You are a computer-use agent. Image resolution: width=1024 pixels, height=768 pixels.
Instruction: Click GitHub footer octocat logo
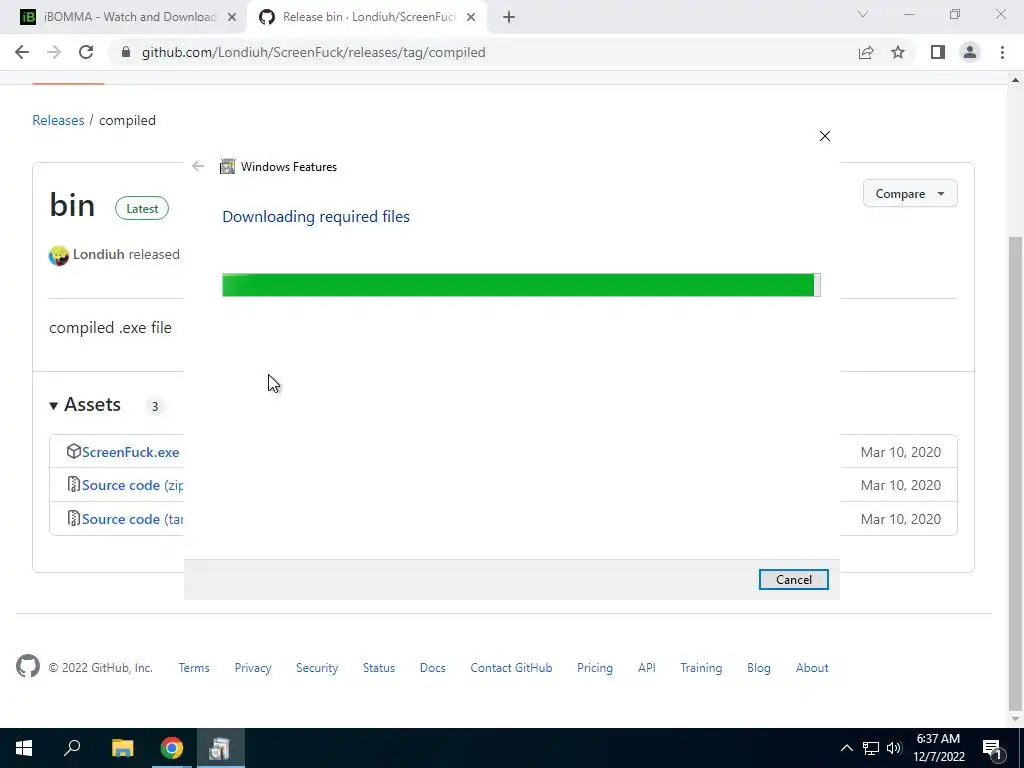[28, 666]
